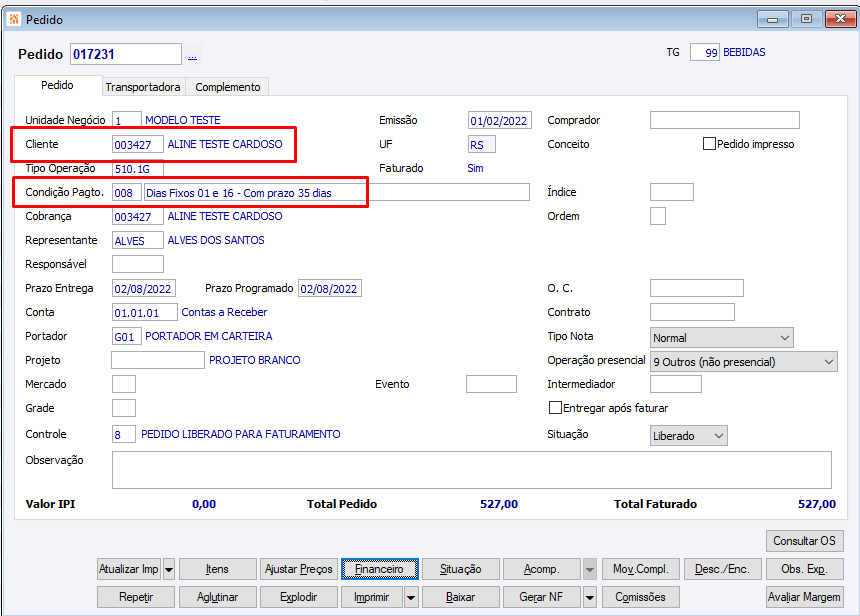Click the Gerar NF button
Viewport: 860px width, 616px height.
coord(542,597)
